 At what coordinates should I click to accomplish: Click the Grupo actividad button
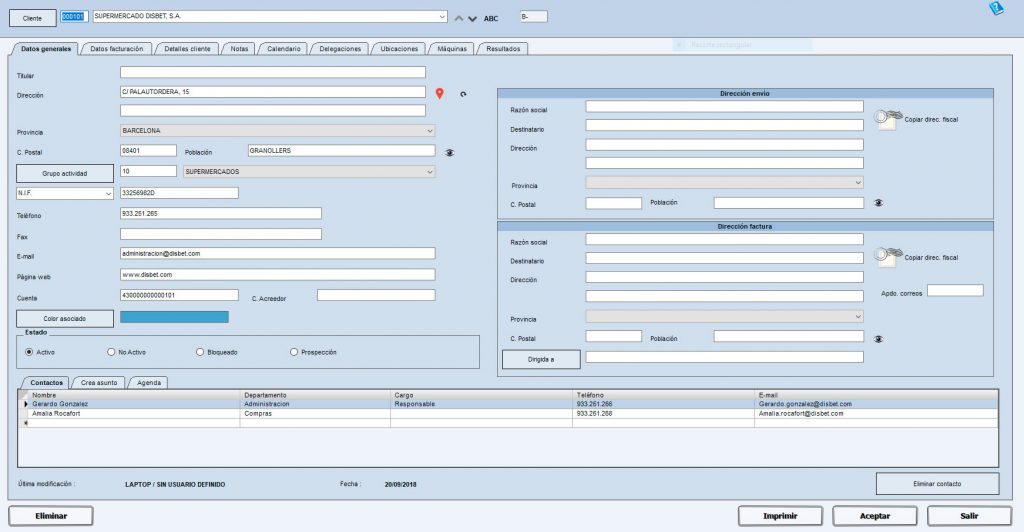tap(65, 173)
